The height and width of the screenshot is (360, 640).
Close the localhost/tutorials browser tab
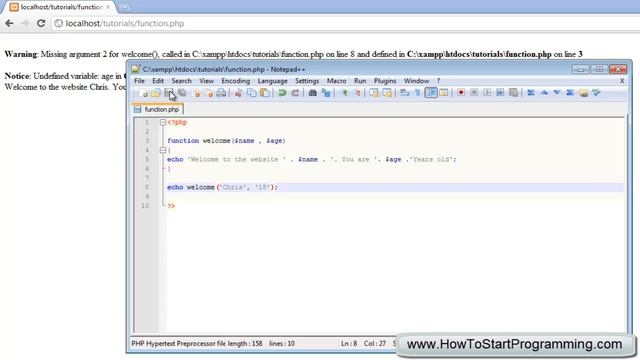click(x=108, y=7)
